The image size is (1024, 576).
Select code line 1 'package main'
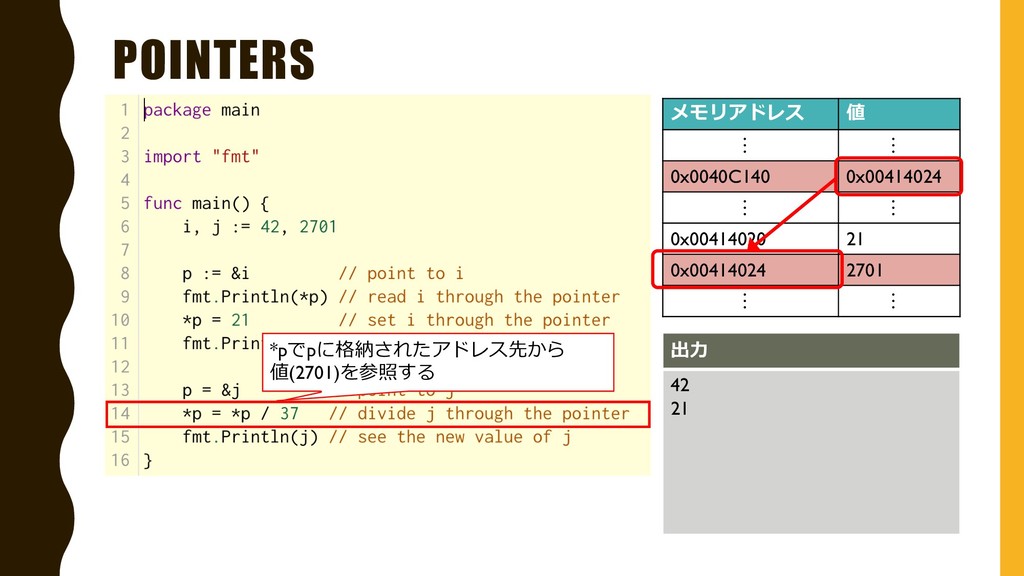click(x=202, y=110)
